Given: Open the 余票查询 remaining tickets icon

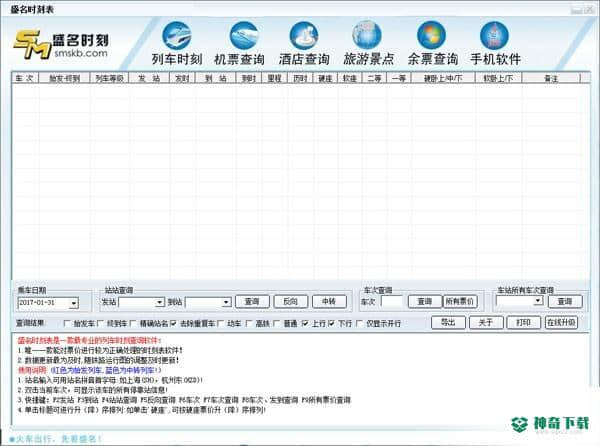Looking at the screenshot, I should coord(432,43).
